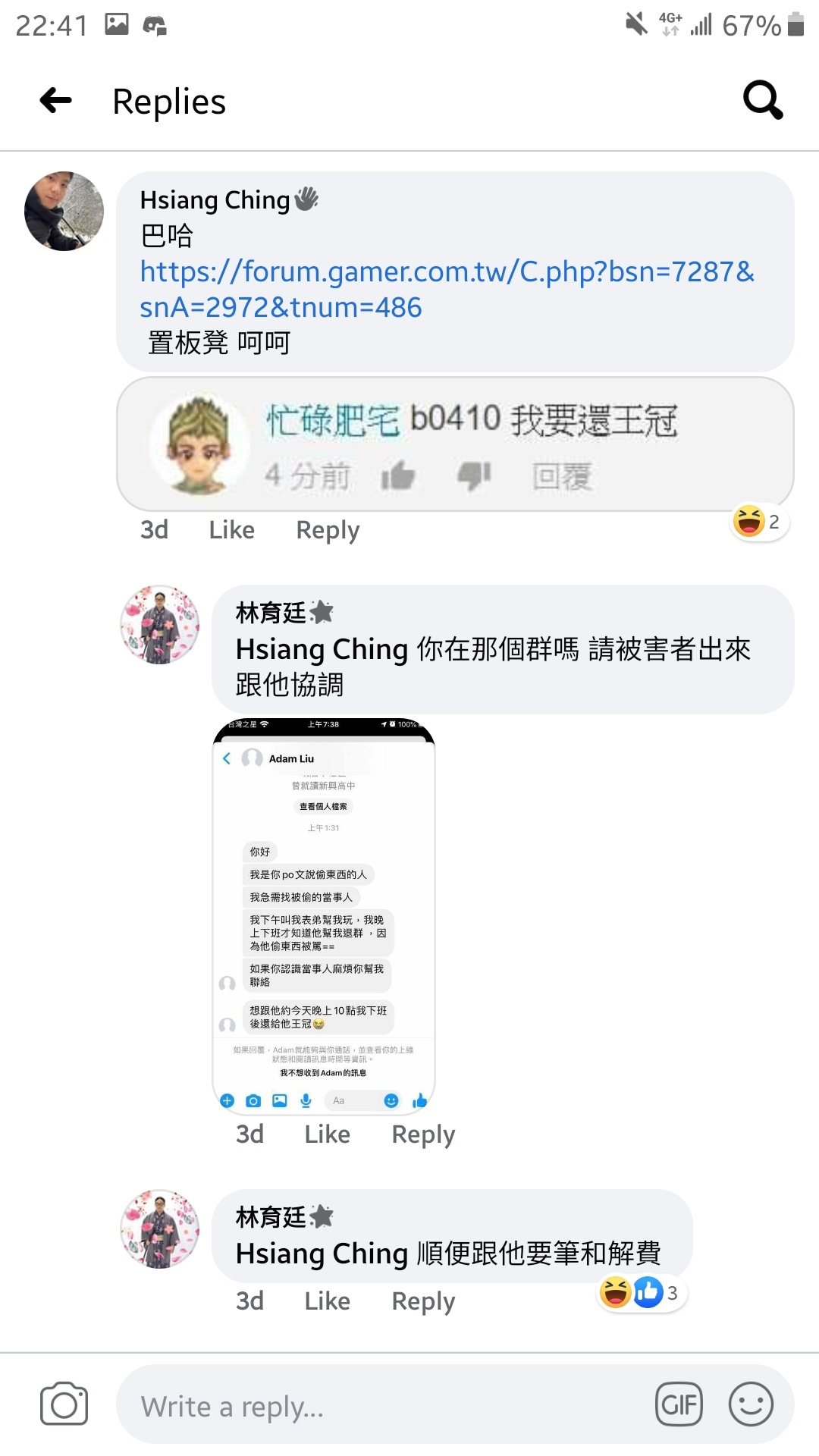819x1456 pixels.
Task: Reply to the last 林育廷 comment
Action: click(423, 1301)
